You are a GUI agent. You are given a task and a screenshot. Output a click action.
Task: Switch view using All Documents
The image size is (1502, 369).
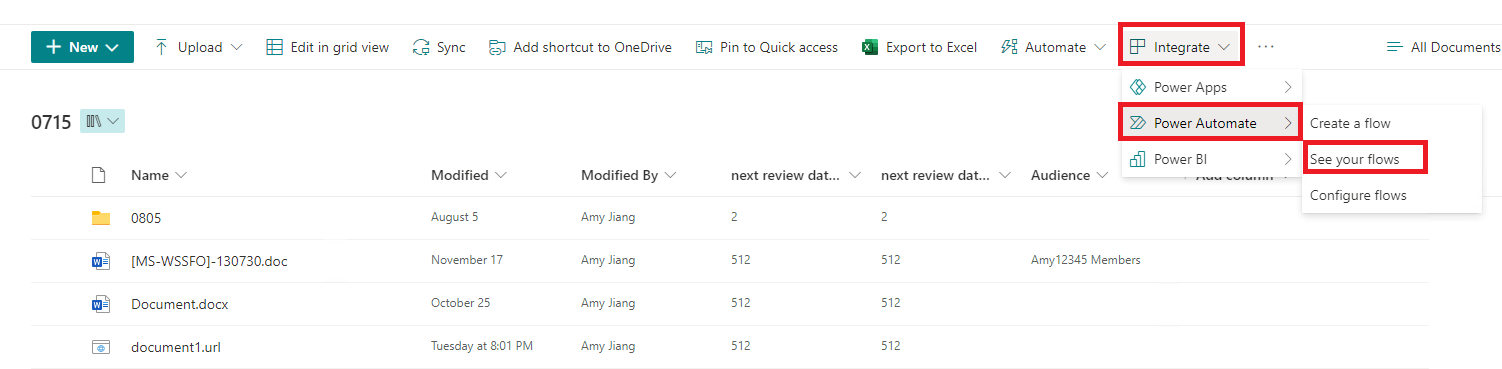point(1443,47)
